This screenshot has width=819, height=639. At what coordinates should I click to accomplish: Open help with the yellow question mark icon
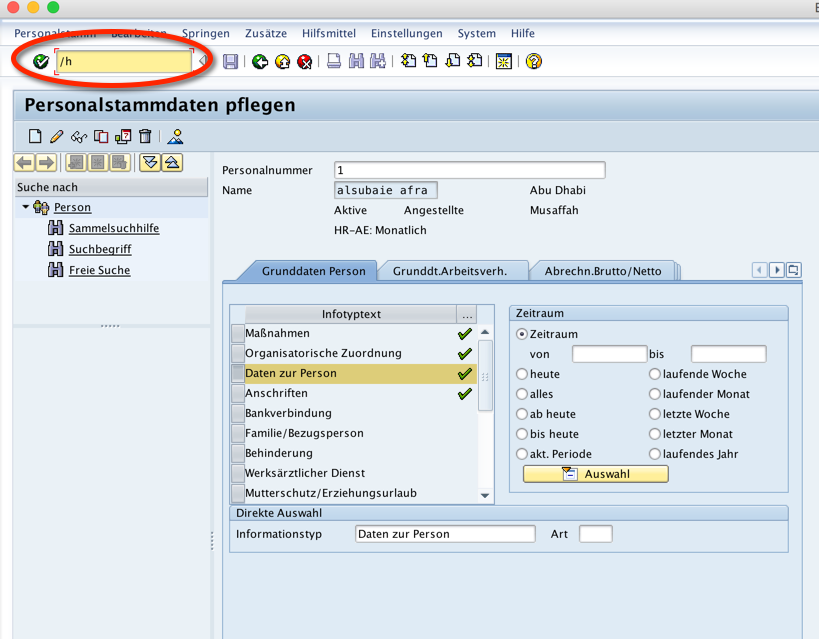534,62
